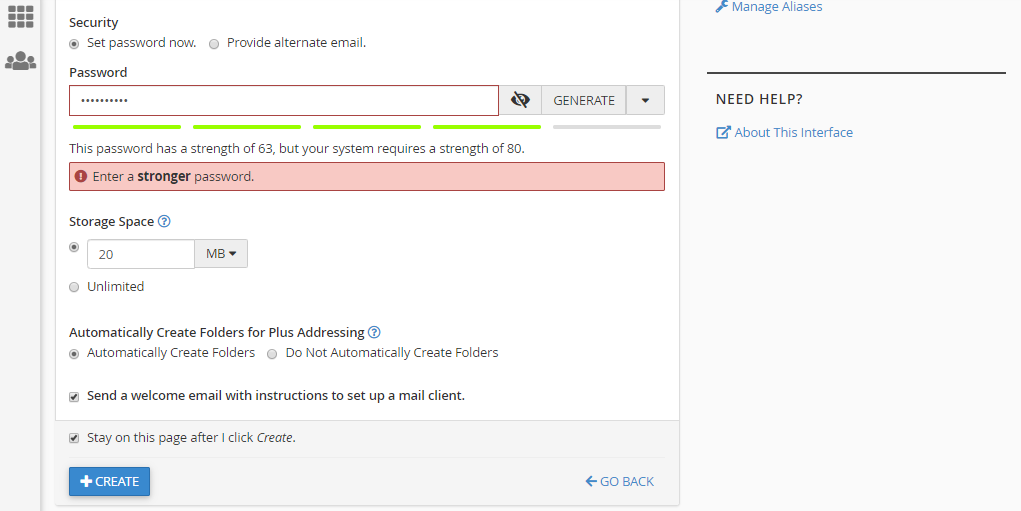Click the Create button

[109, 481]
